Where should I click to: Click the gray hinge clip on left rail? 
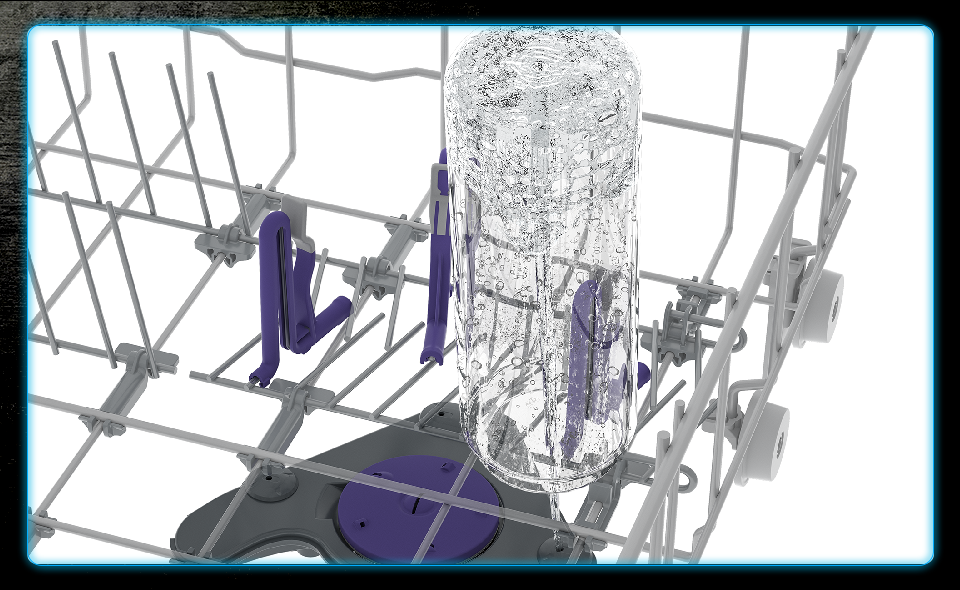pos(137,357)
